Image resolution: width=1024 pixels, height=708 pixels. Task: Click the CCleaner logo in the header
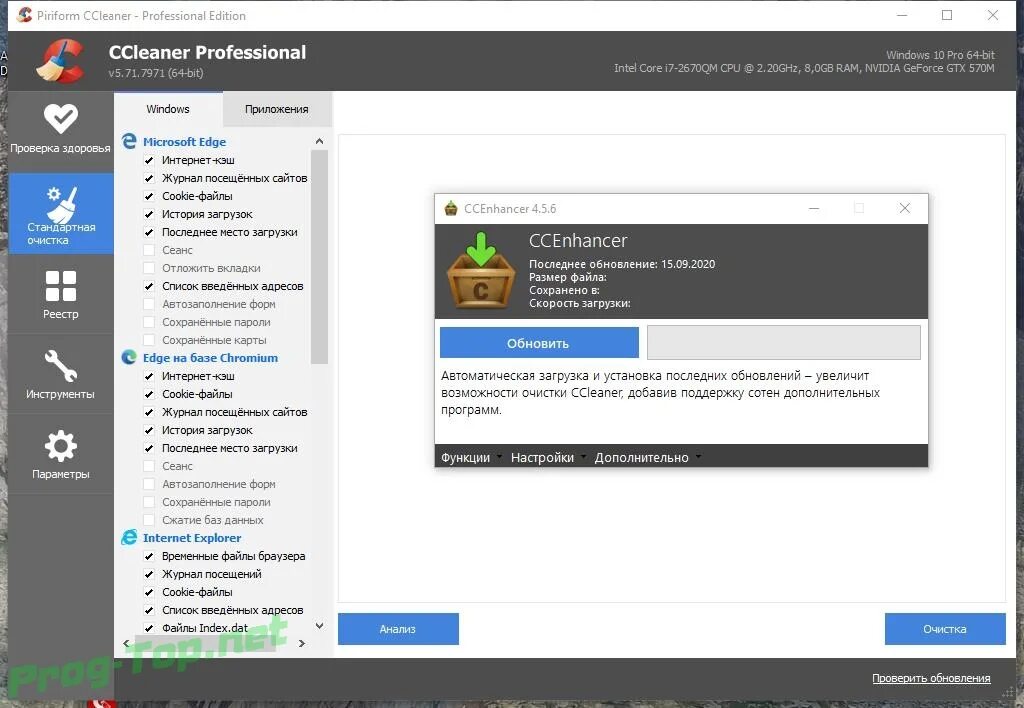click(x=61, y=61)
